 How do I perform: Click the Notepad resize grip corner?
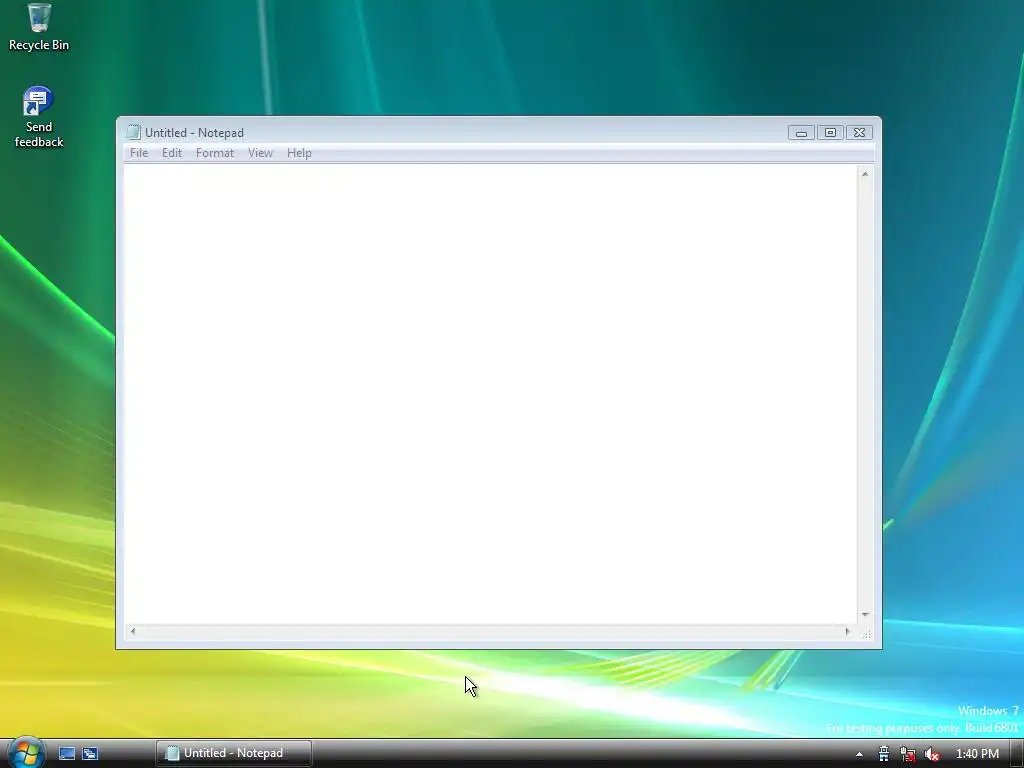click(x=867, y=633)
